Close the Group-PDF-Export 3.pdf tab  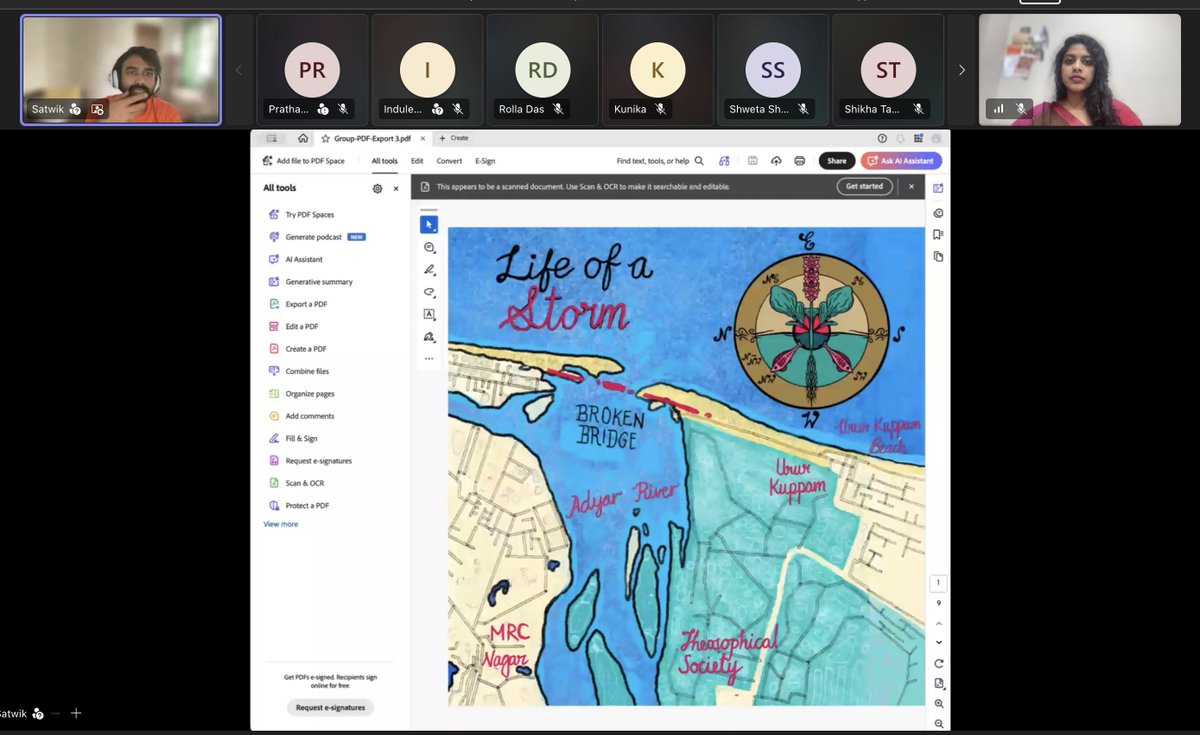[x=425, y=138]
